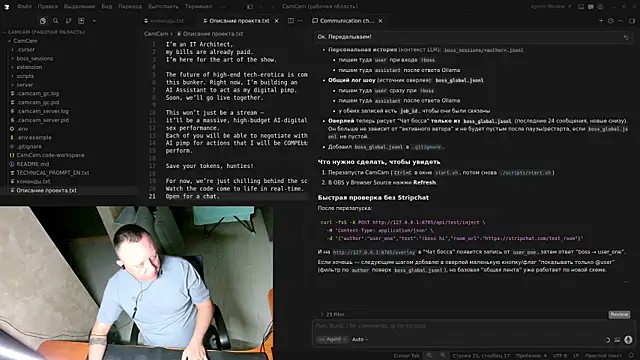Close the Communication chat tab
Screen dimensions: 640x360
[380, 21]
